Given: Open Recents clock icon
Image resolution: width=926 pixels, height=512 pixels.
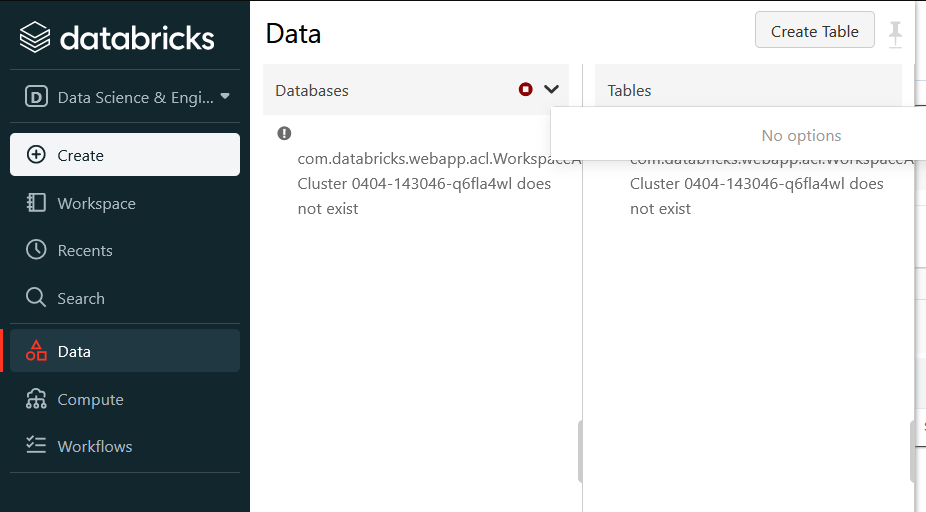Looking at the screenshot, I should [x=36, y=250].
